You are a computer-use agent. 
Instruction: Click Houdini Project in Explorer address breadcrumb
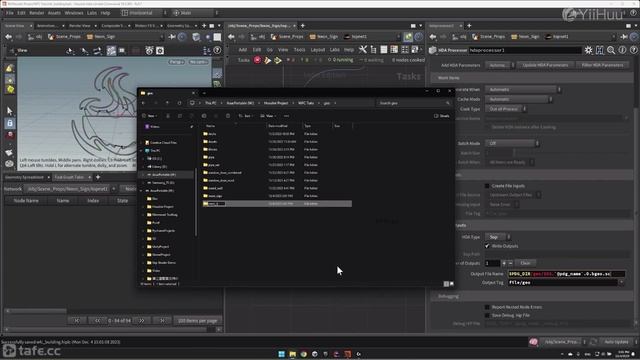[x=276, y=103]
